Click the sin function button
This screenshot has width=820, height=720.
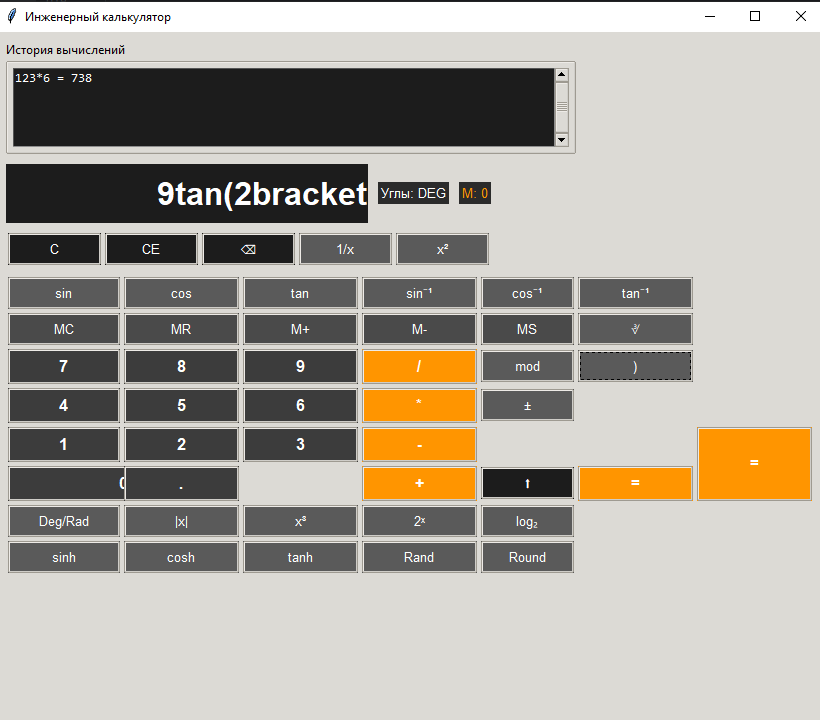click(64, 293)
